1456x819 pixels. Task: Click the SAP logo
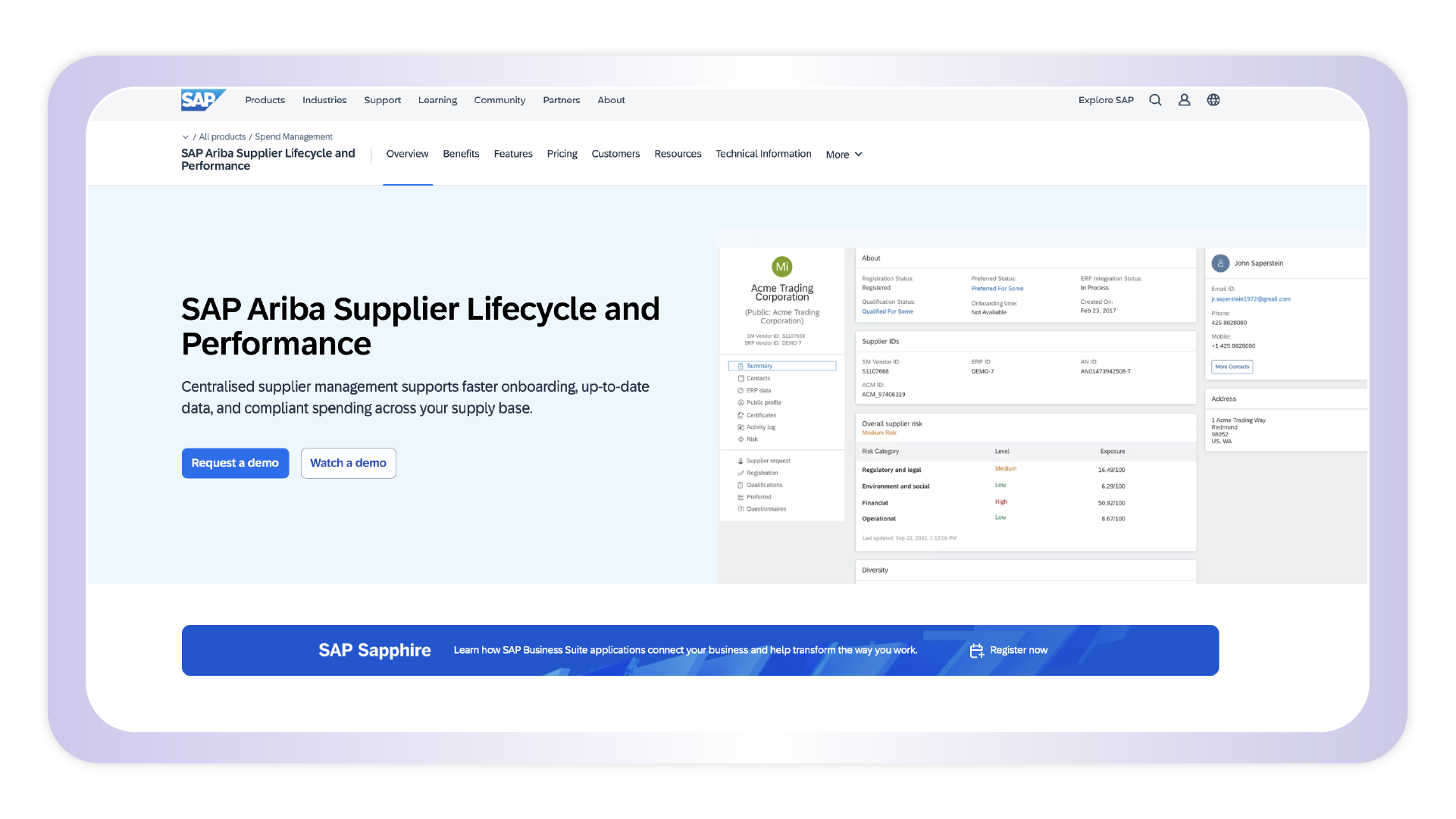(202, 100)
